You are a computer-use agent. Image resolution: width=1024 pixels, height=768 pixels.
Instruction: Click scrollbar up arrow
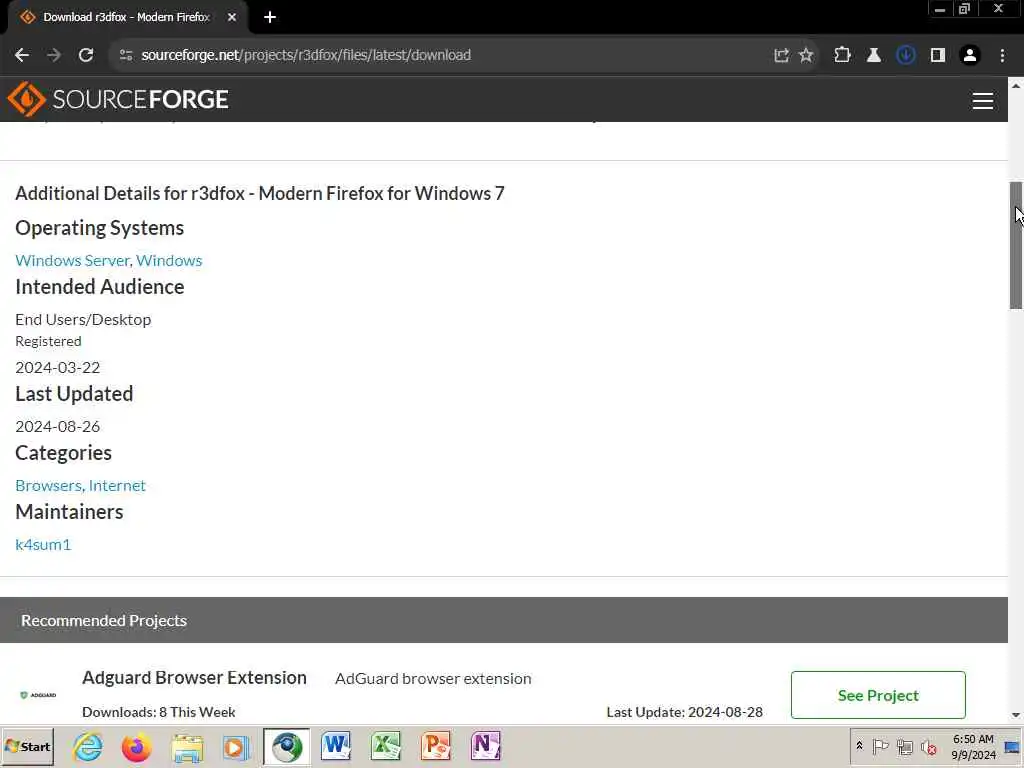1016,86
